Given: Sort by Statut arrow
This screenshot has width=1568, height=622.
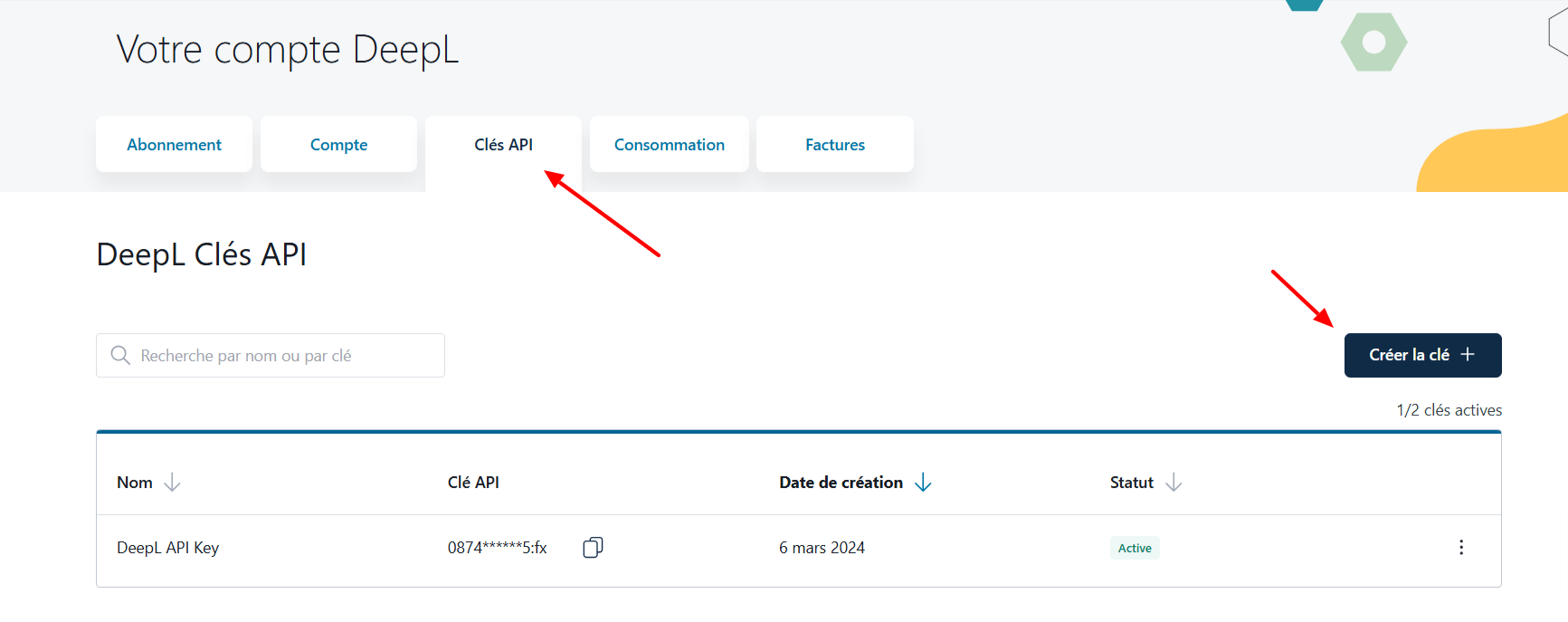Looking at the screenshot, I should [1174, 483].
